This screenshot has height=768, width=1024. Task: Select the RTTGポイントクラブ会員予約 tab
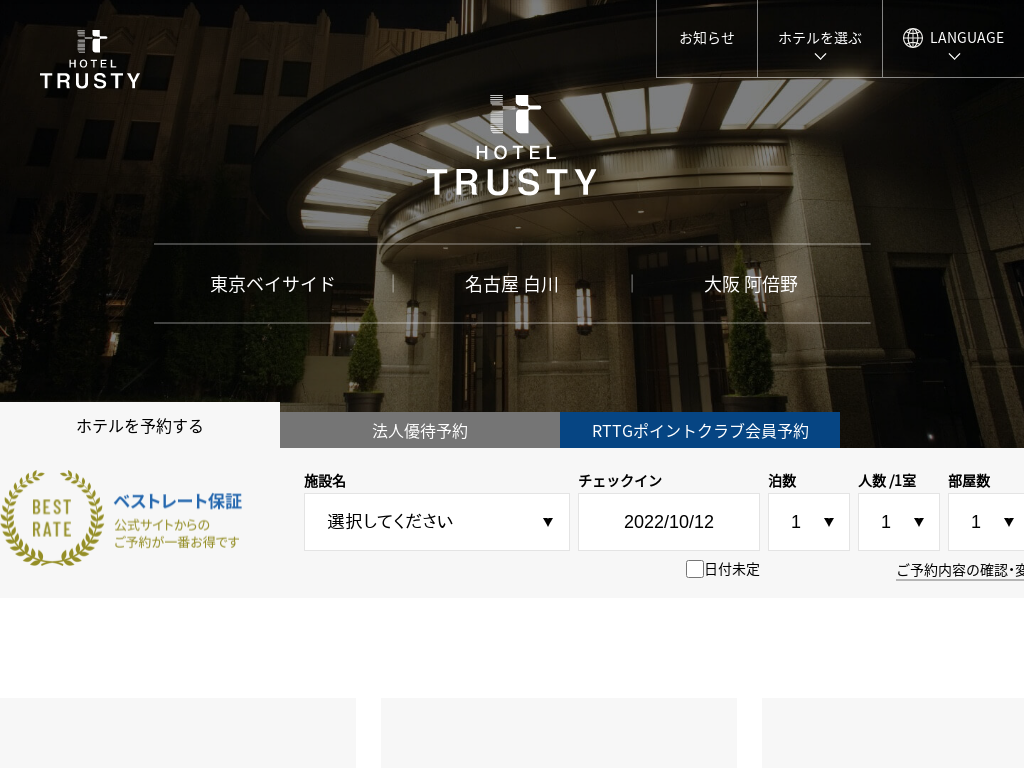click(x=700, y=431)
